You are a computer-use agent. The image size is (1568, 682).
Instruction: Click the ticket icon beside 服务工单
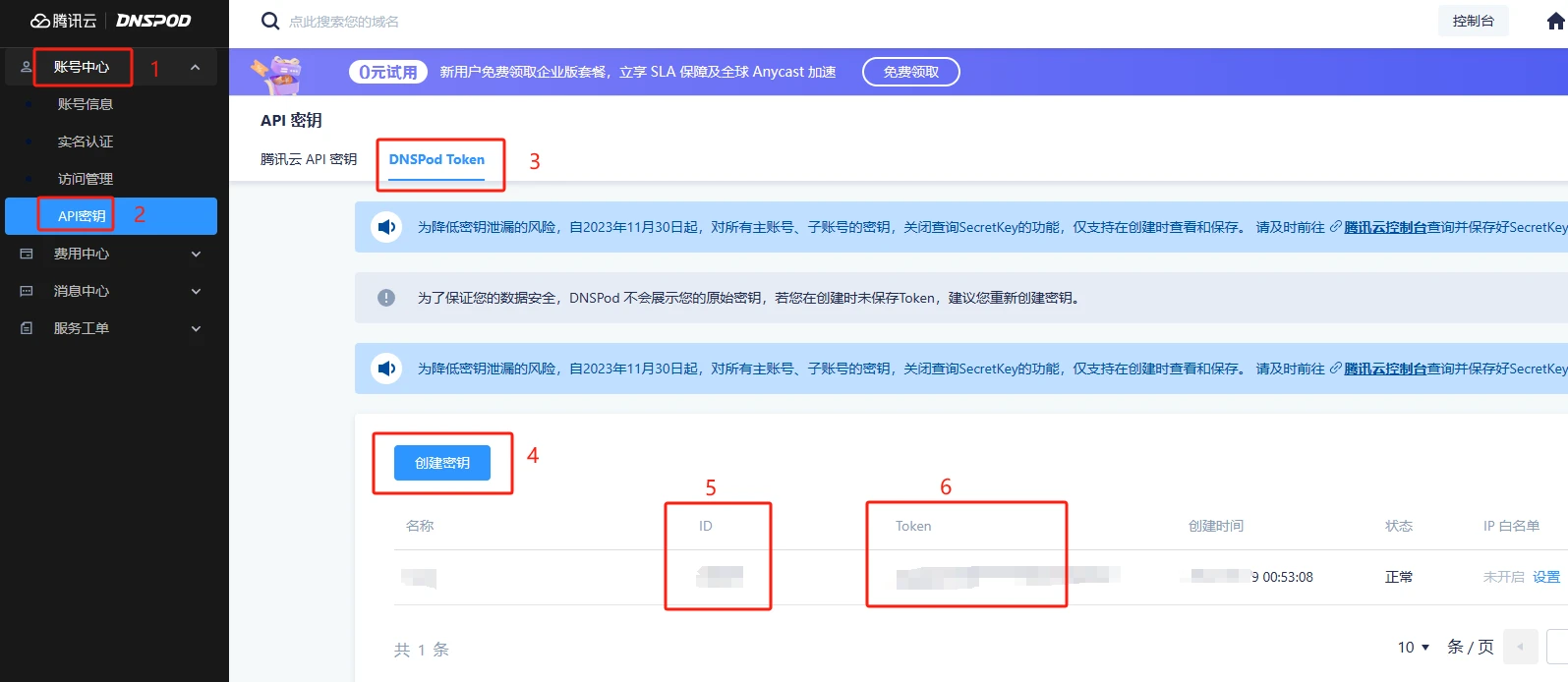click(27, 328)
